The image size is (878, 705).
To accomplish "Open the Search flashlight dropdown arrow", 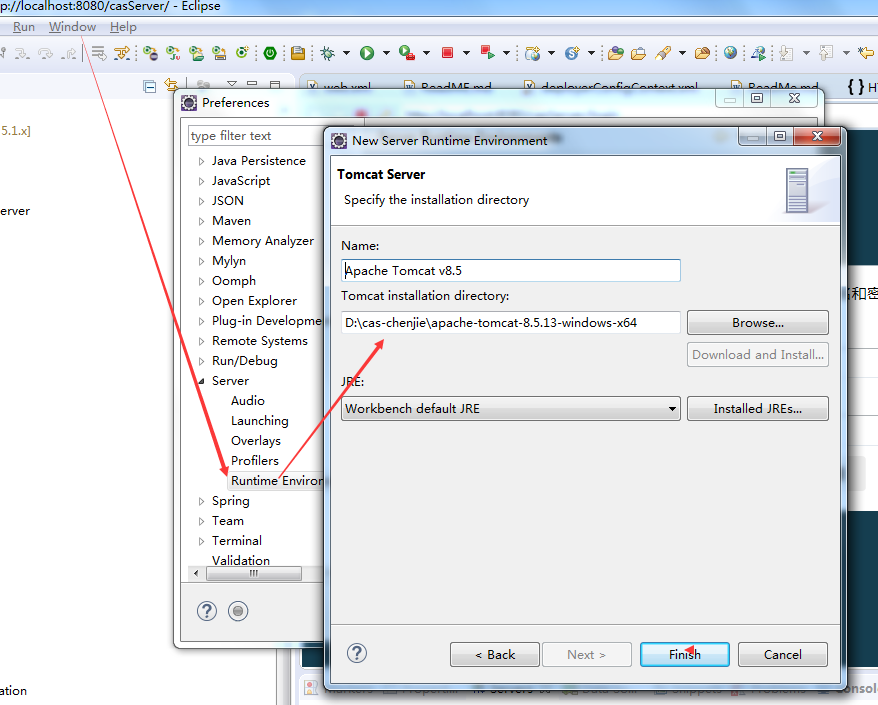I will pyautogui.click(x=682, y=53).
